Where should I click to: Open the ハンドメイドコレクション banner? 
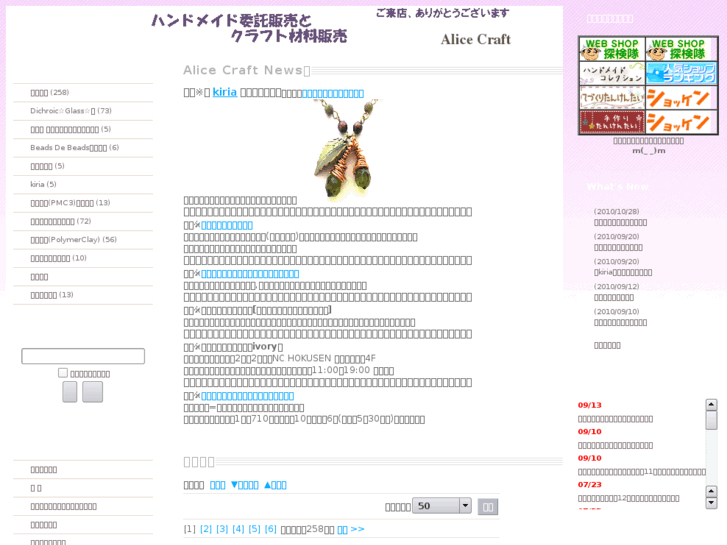coord(612,73)
